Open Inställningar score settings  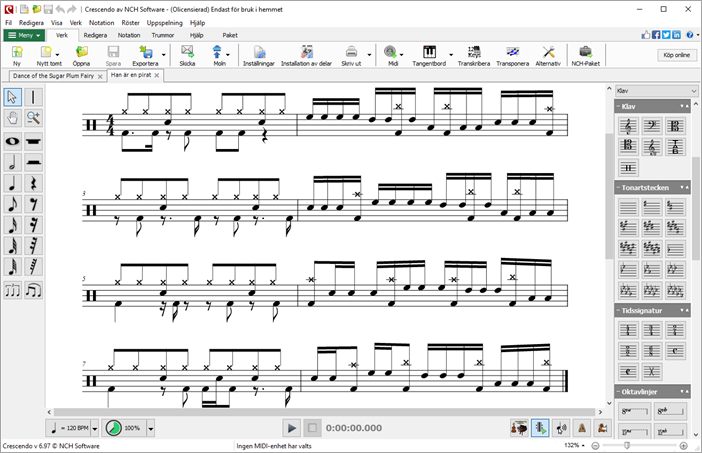[x=259, y=56]
